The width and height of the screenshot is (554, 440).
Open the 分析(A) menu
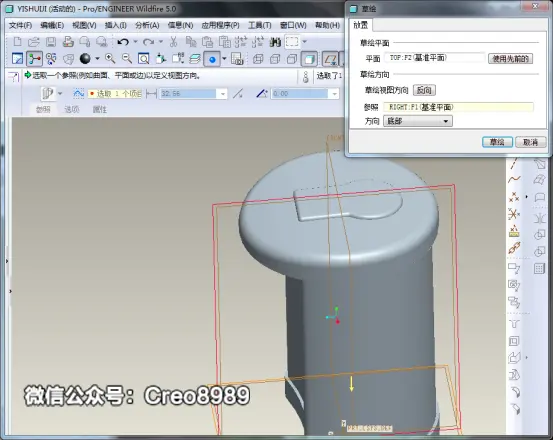point(147,25)
